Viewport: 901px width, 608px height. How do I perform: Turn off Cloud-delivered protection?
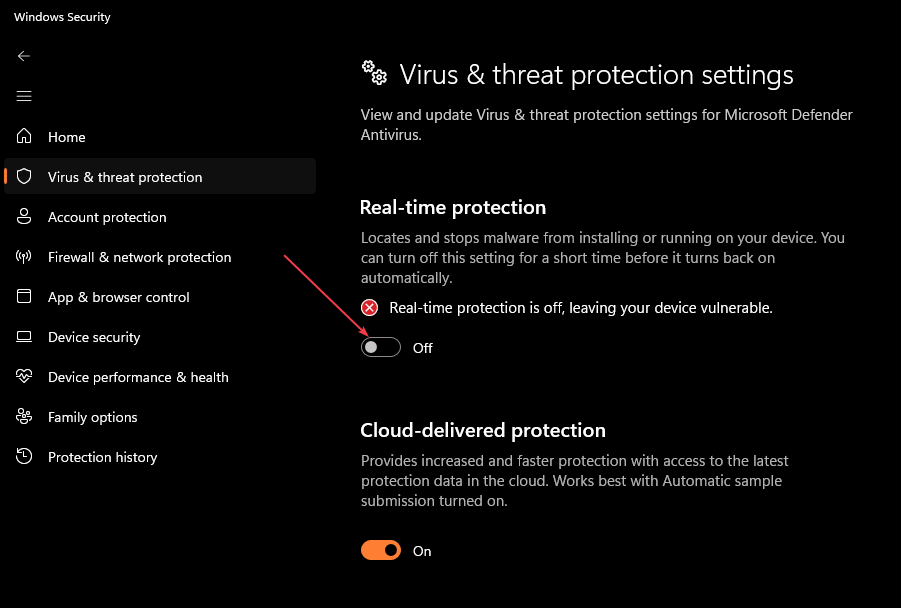point(380,550)
